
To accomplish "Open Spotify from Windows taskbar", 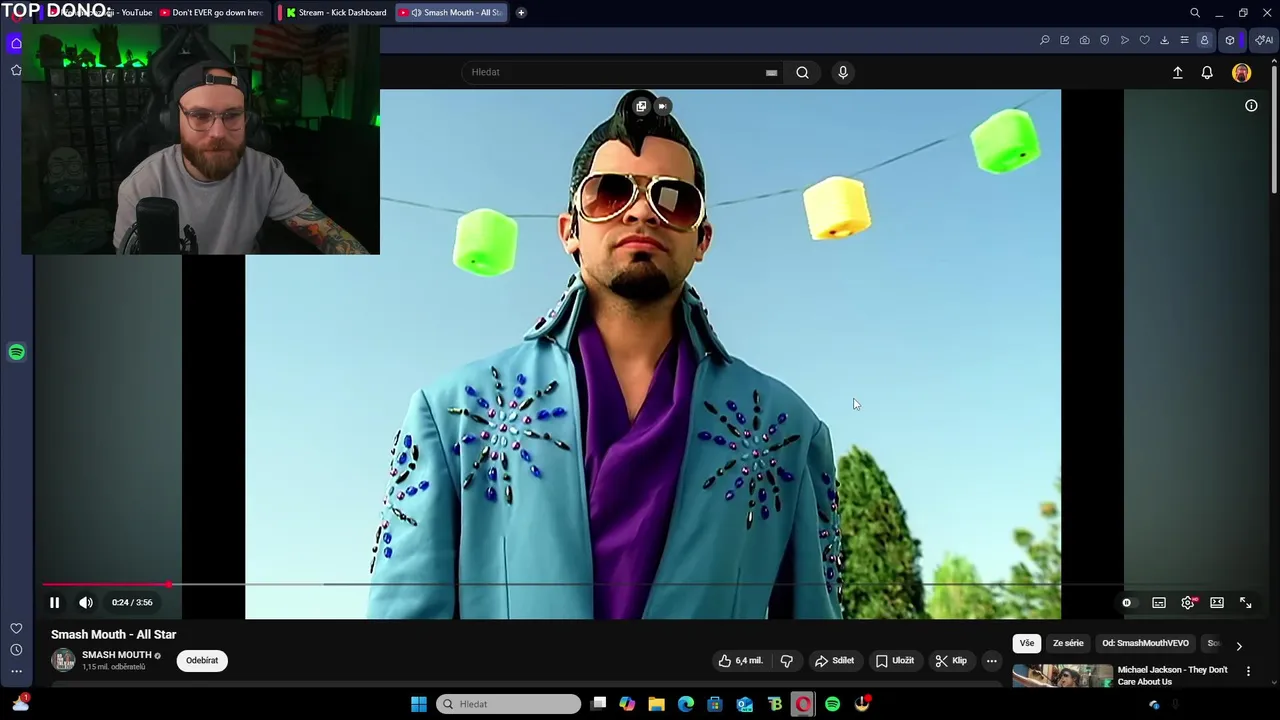I will click(832, 704).
